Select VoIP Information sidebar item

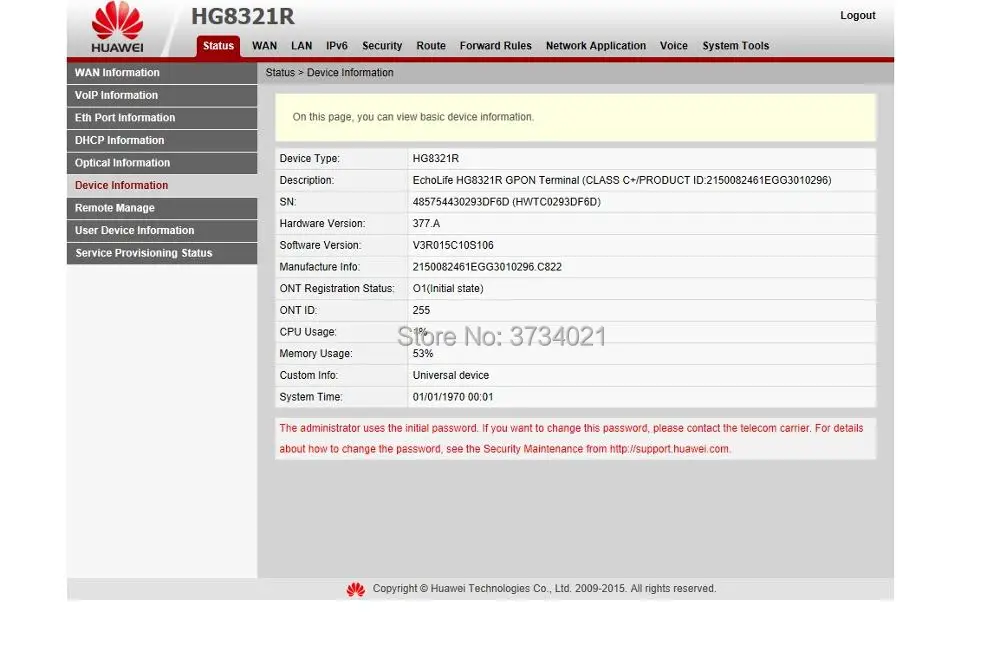coord(162,95)
